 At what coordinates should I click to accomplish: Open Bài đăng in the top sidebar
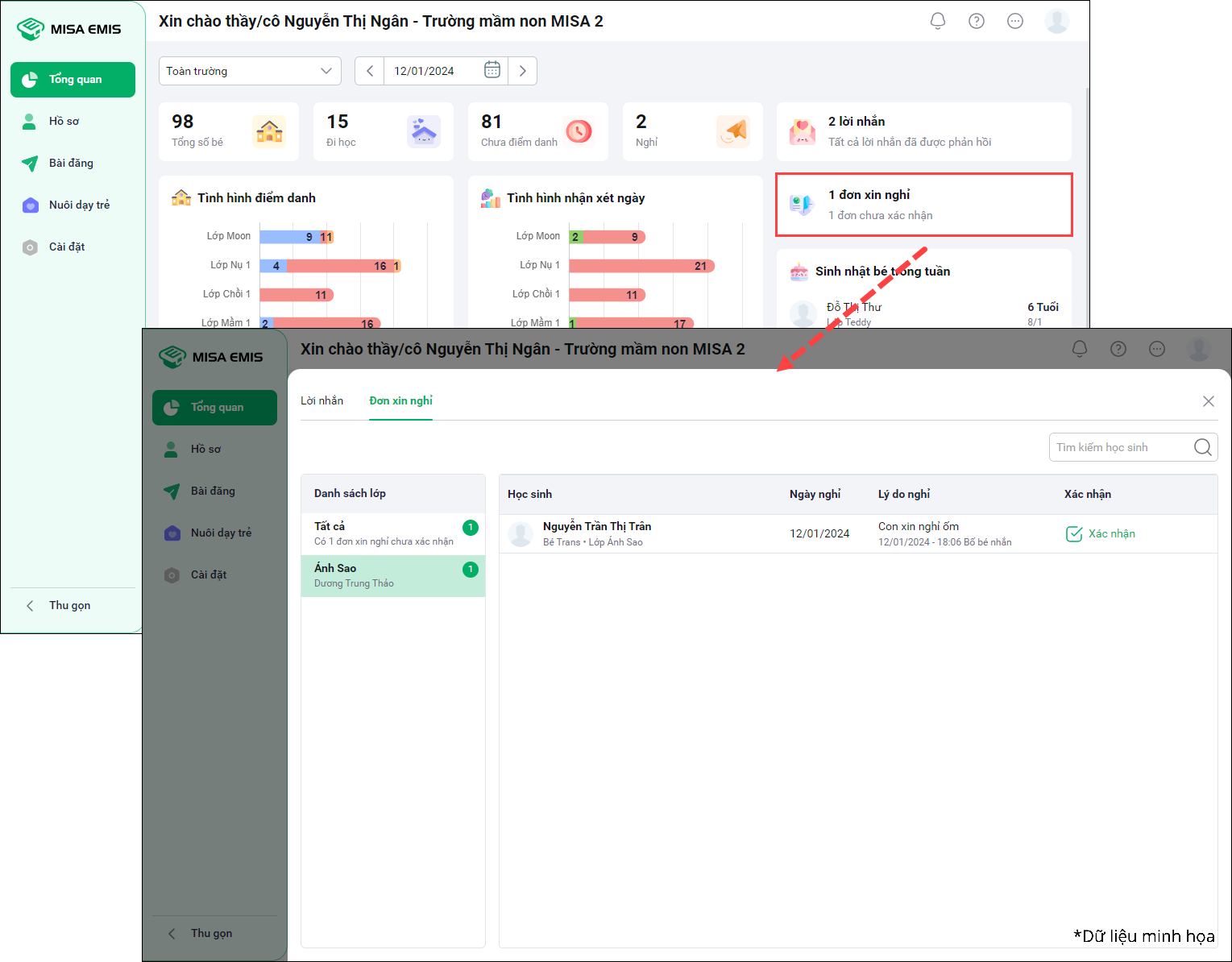click(x=71, y=163)
